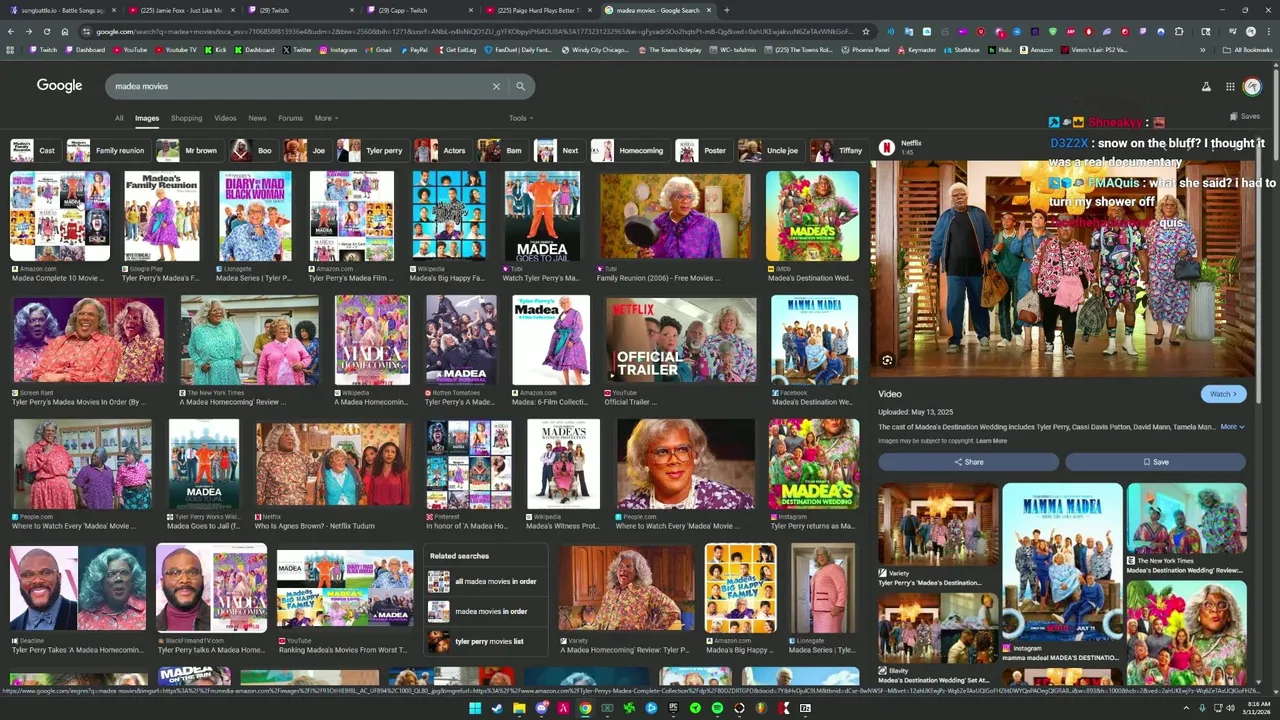Open Madea Complete 10 Movie Amazon thumbnail
This screenshot has height=720, width=1280.
[x=60, y=216]
